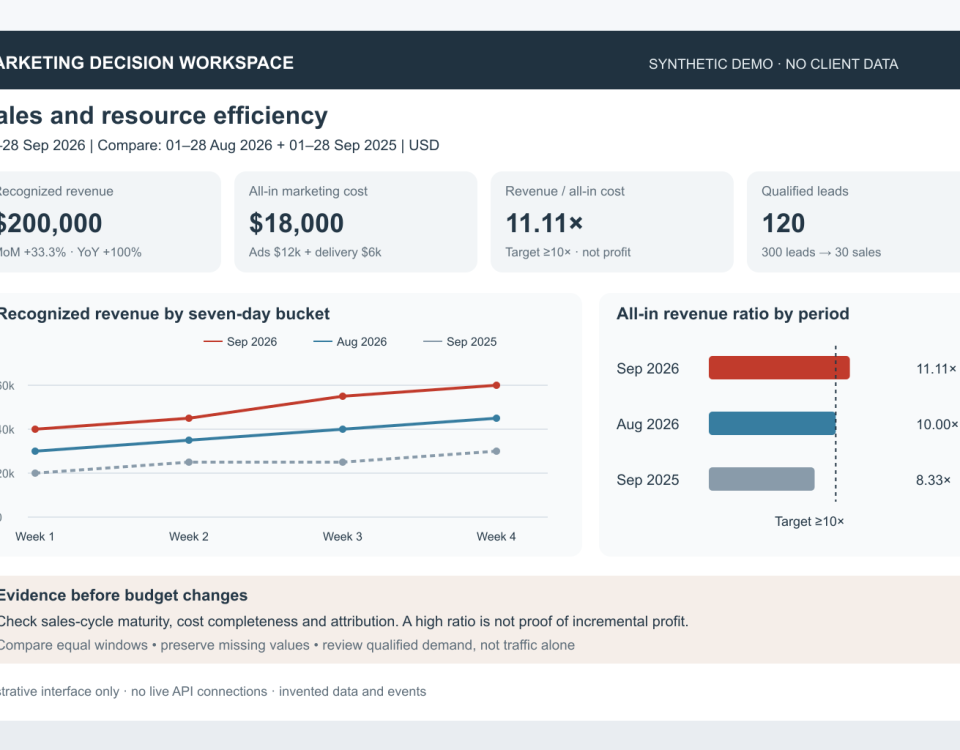Screen dimensions: 960x750
Task: Click 'MoM +33.3% · YoY +100%' text
Action: 70,252
